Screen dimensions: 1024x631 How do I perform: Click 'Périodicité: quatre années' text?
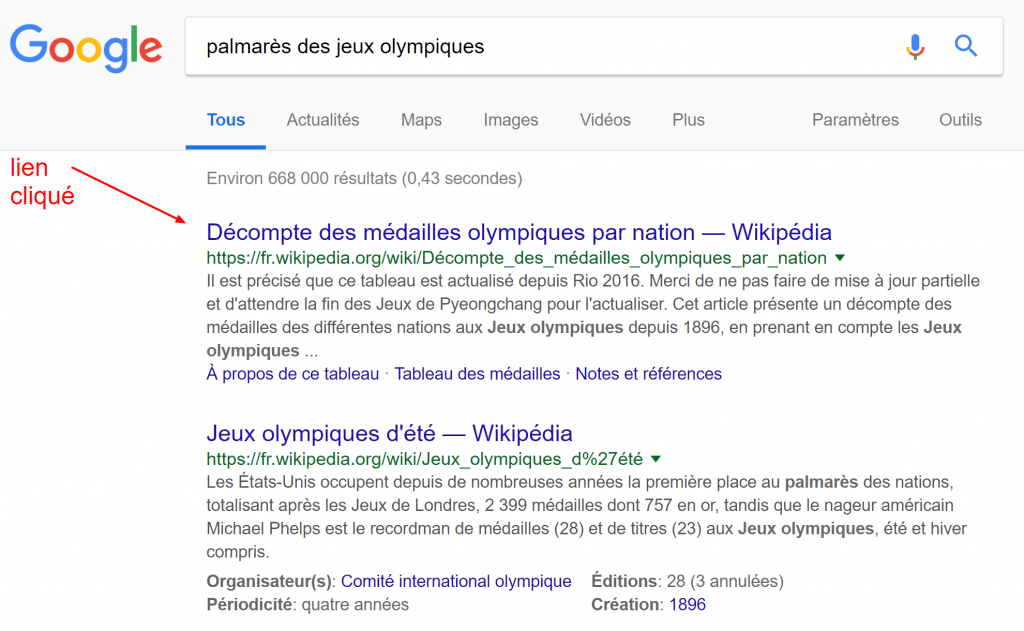click(x=308, y=605)
